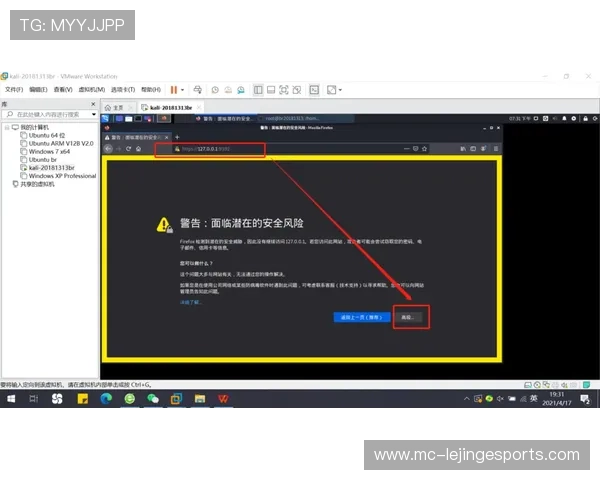The image size is (600, 480).
Task: Click the shield tracking-protection icon in the URL bar
Action: pos(415,149)
